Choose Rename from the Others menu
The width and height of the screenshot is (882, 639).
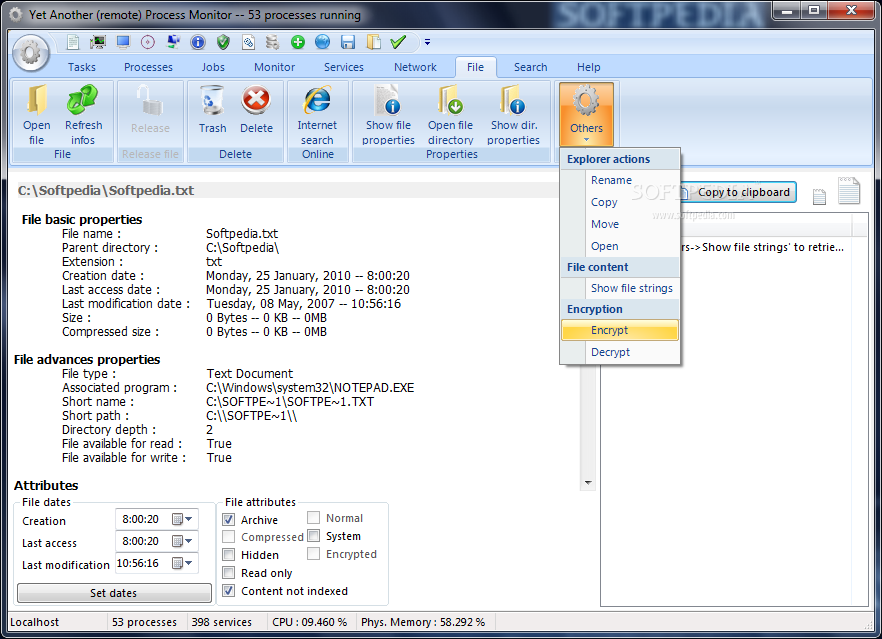pyautogui.click(x=620, y=180)
